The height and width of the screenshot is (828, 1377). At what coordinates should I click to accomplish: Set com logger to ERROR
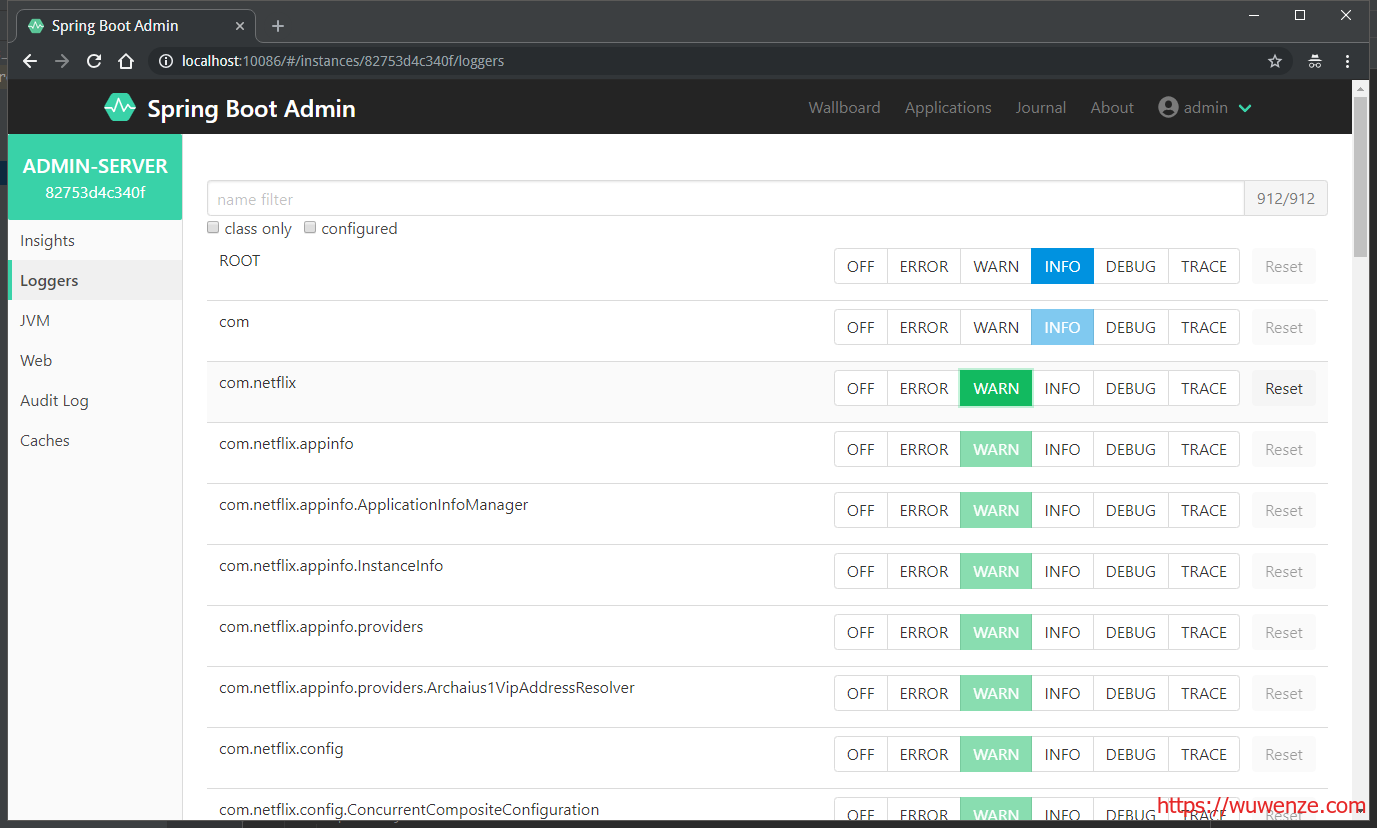[924, 327]
